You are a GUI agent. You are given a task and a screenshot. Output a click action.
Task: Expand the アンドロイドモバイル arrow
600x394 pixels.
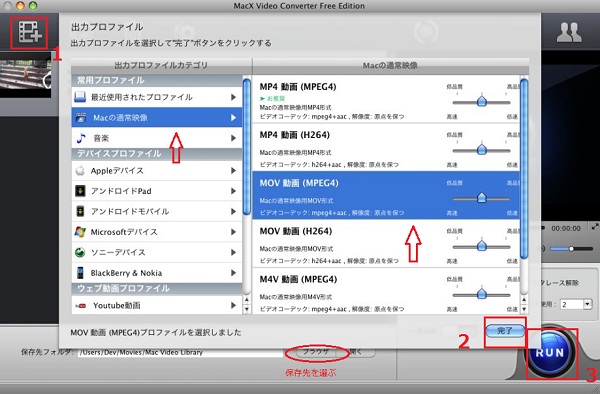pyautogui.click(x=233, y=211)
